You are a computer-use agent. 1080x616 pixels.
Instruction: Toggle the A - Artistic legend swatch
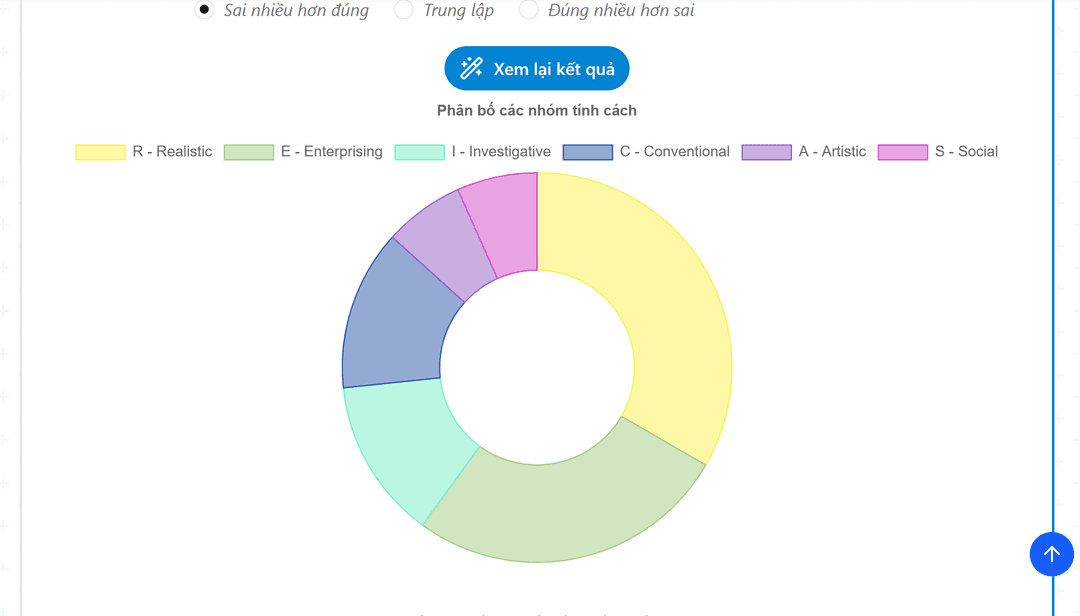point(766,152)
